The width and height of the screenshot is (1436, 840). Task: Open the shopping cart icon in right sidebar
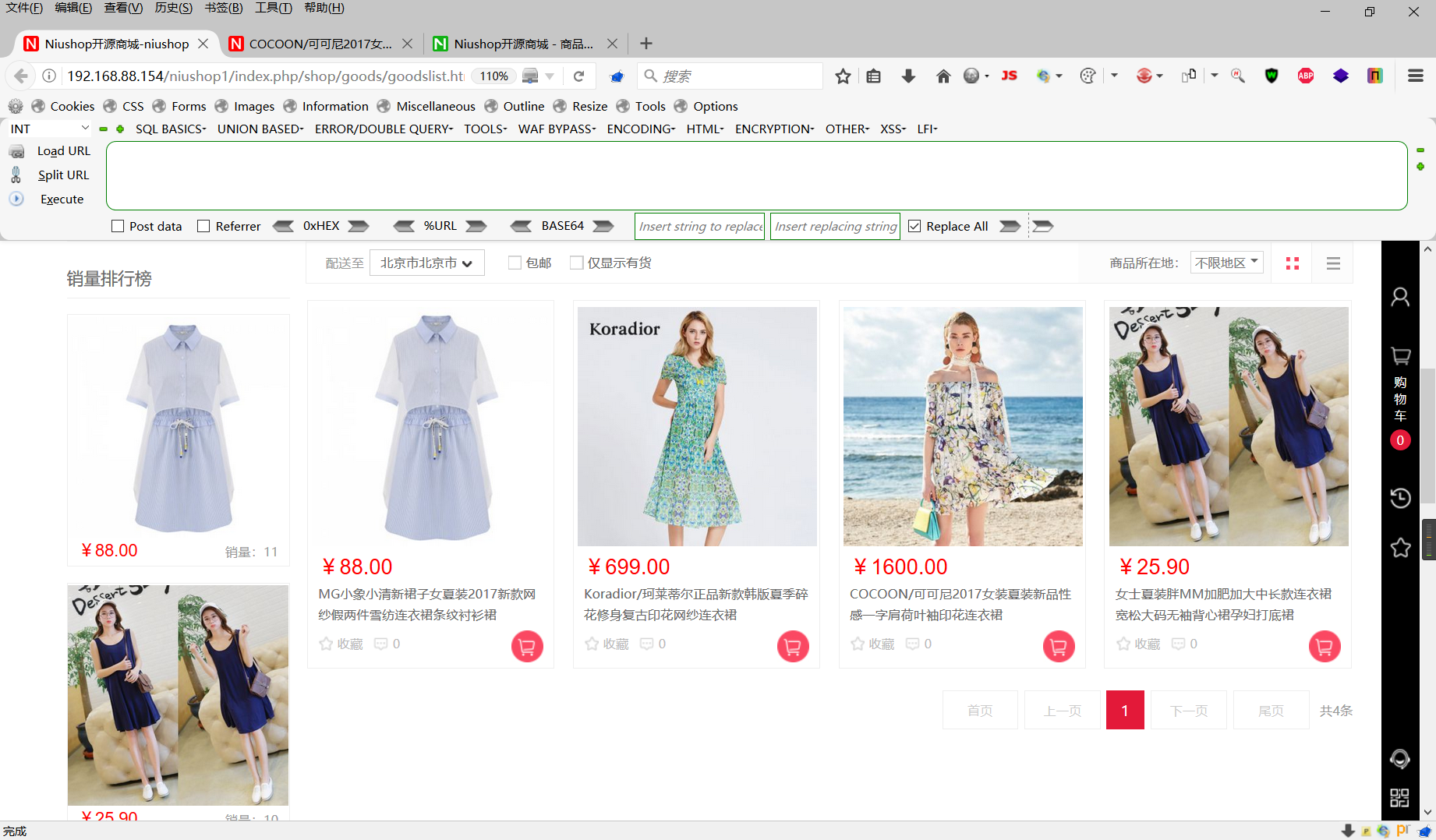(x=1400, y=355)
